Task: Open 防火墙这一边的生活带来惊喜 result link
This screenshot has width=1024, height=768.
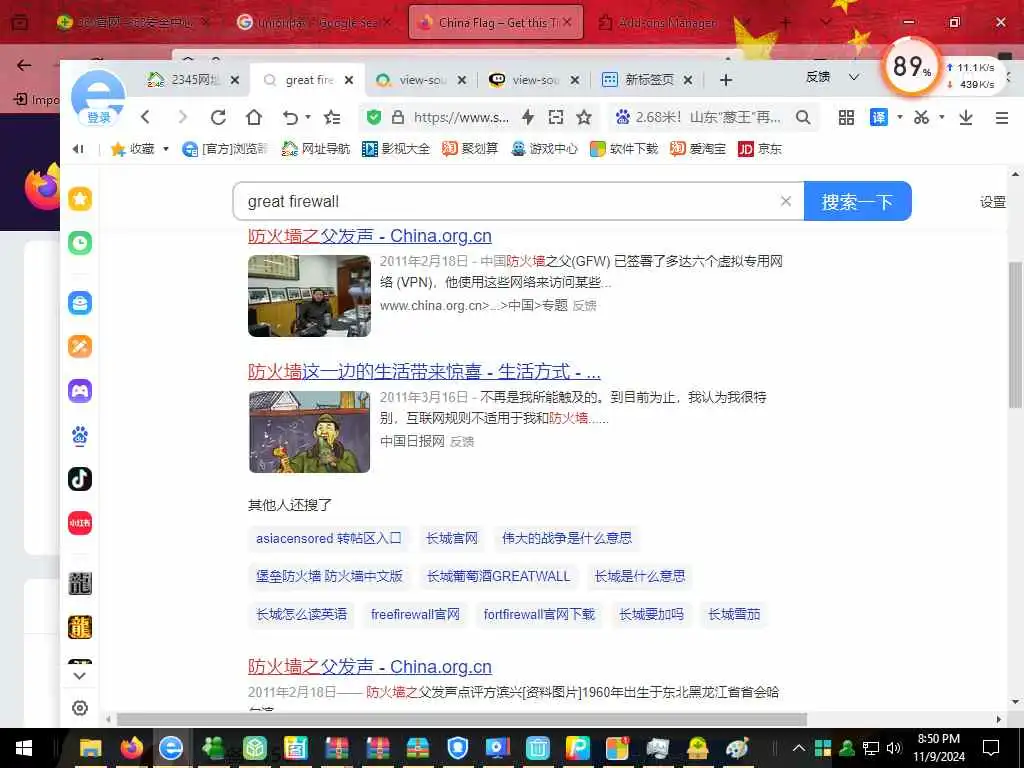Action: pyautogui.click(x=424, y=372)
